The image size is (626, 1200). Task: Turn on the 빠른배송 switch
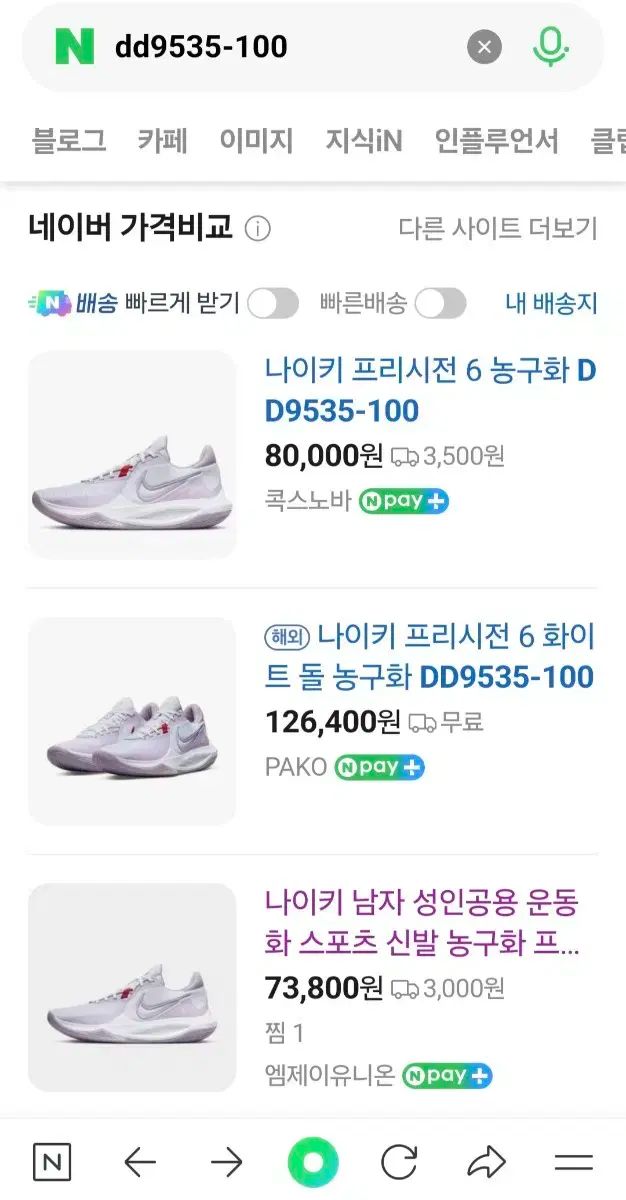441,303
